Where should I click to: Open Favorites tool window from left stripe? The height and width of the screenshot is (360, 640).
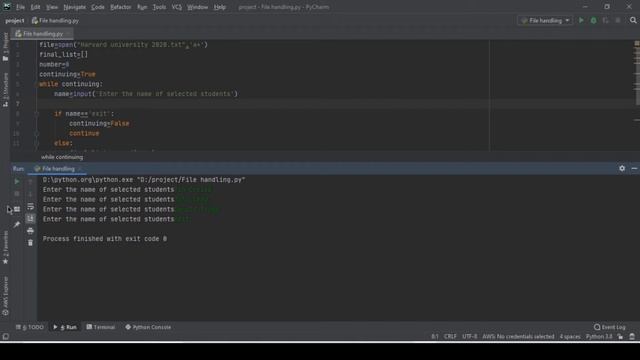click(x=5, y=248)
